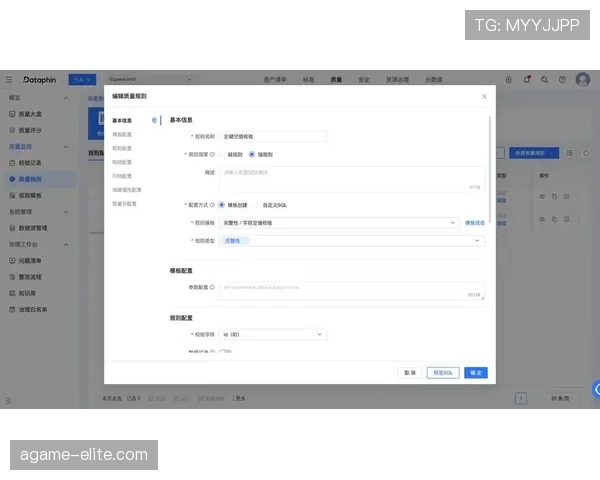Screen dimensions: 600x480
Task: Click the 知识库 sidebar icon
Action: 12,293
